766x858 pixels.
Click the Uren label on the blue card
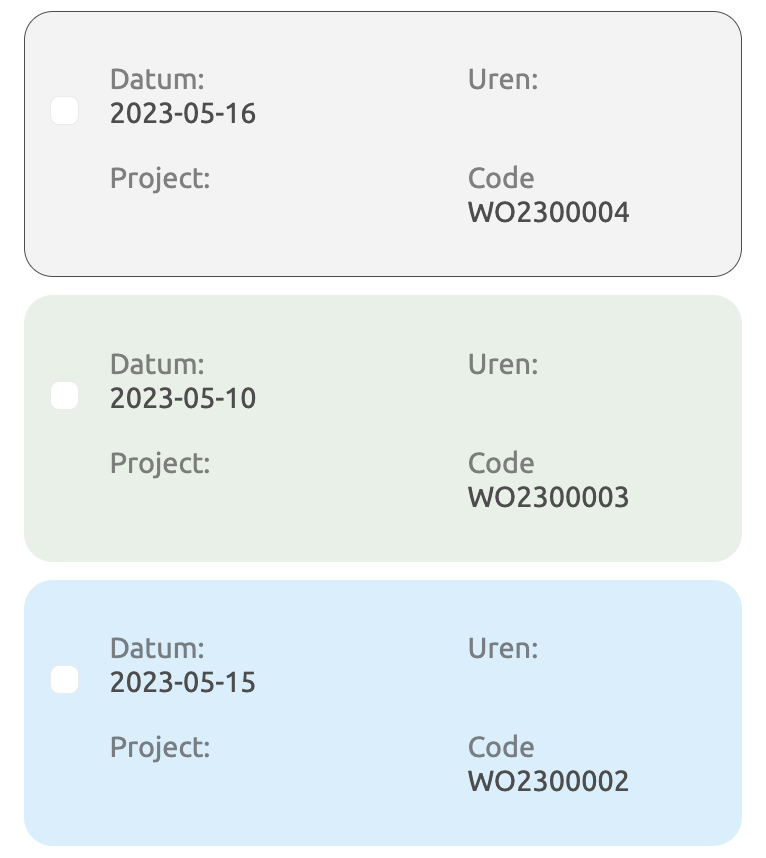click(503, 648)
